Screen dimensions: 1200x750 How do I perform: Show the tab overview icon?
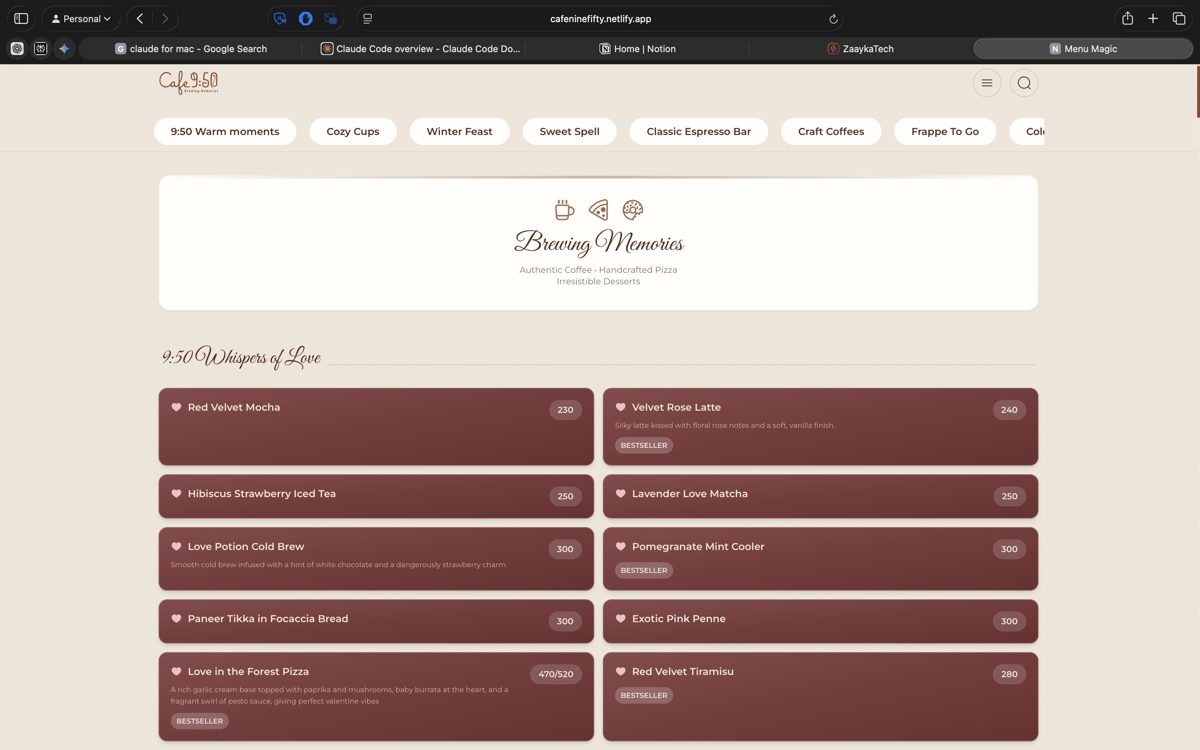coord(1179,19)
